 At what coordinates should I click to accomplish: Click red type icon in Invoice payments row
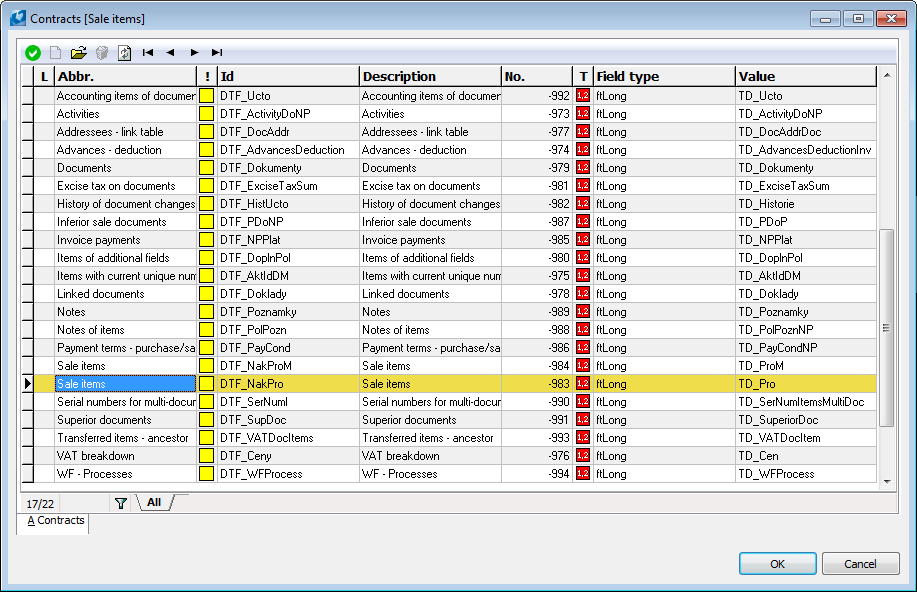(x=582, y=240)
